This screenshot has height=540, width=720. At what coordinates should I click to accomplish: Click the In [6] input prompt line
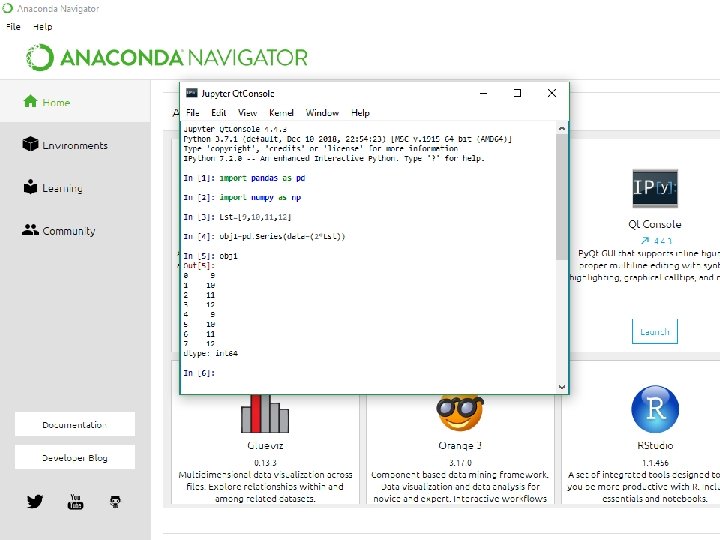click(199, 373)
